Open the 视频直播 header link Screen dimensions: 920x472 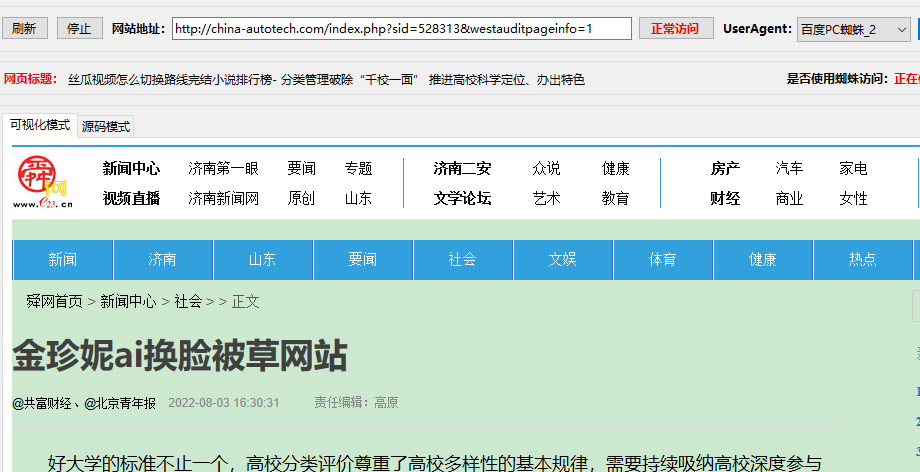click(x=131, y=198)
